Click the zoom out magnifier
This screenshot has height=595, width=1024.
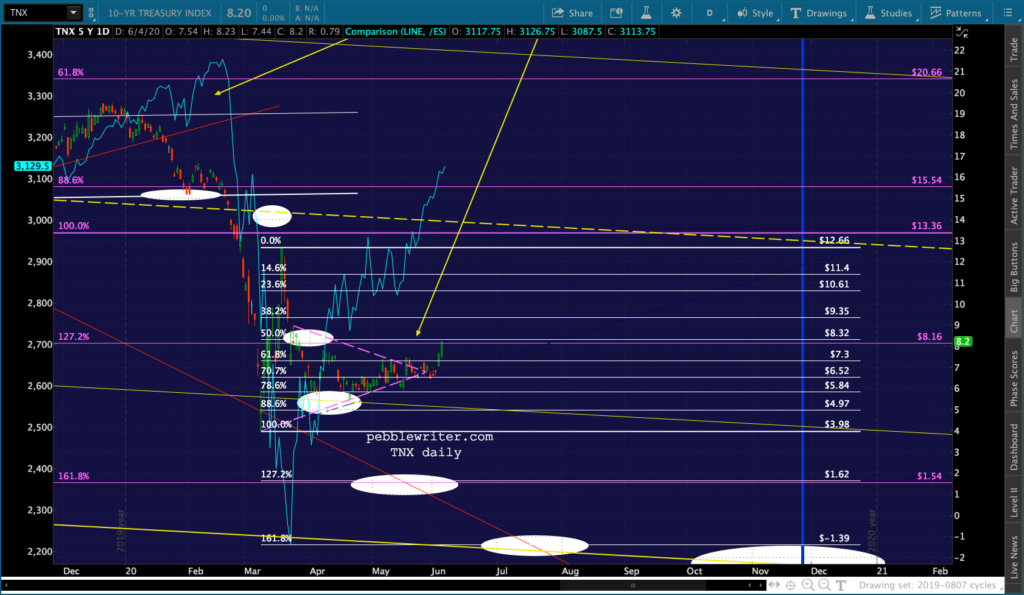pos(824,585)
